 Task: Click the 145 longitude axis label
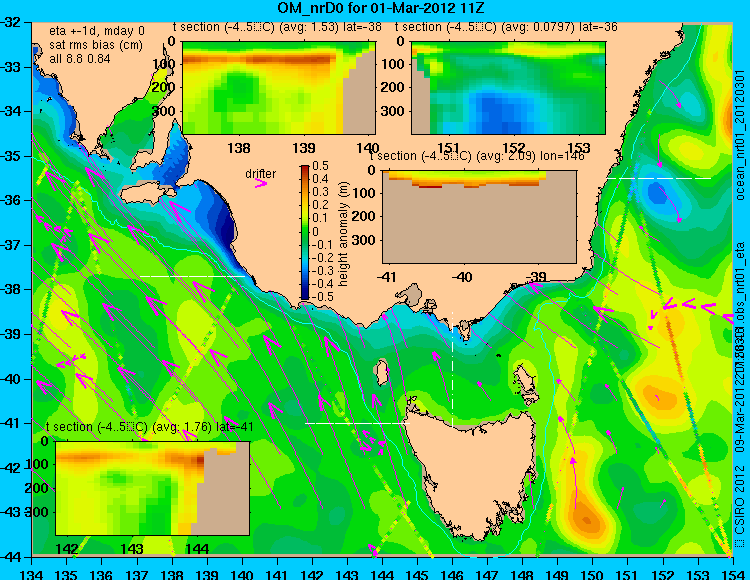point(417,574)
